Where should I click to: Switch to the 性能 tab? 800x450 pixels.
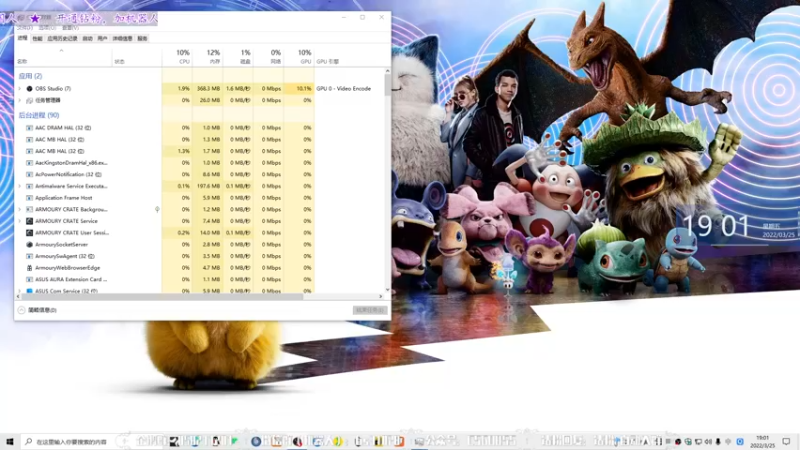pos(37,39)
